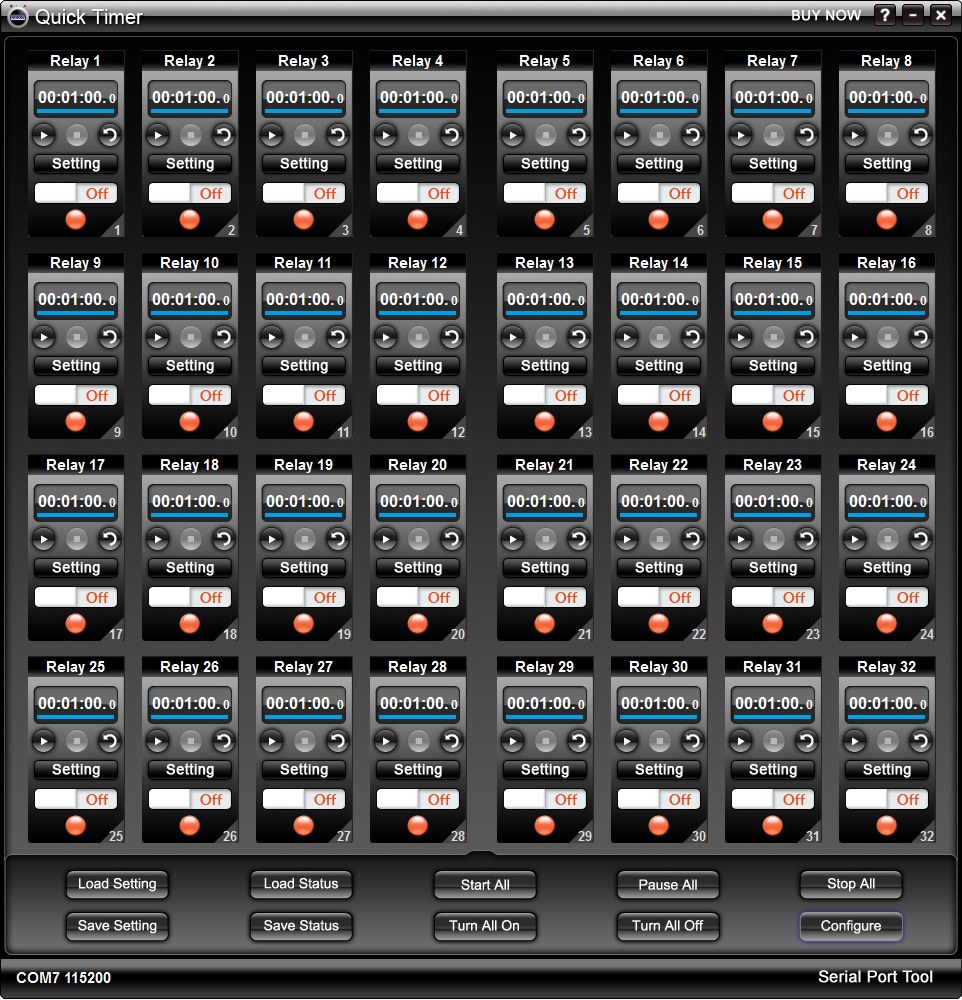Open Setting for Relay 2
Screen dimensions: 962x1000
(189, 164)
